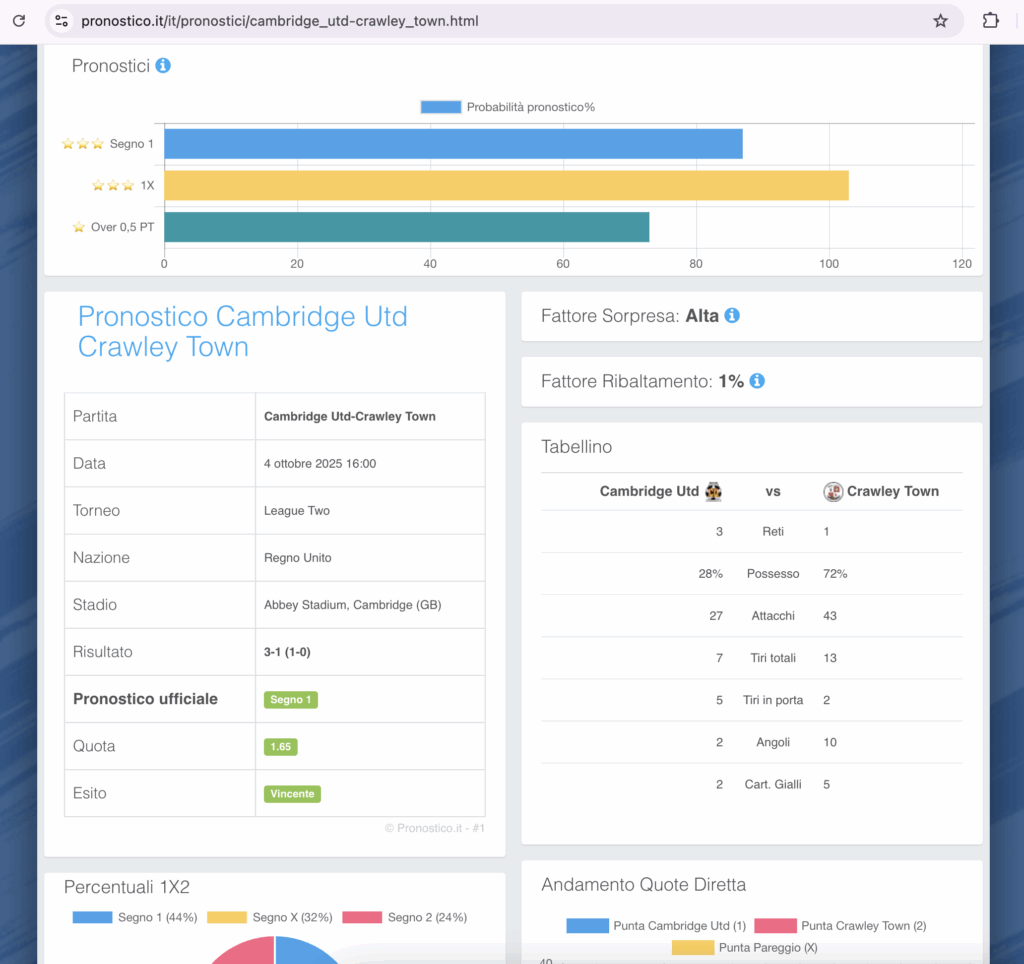This screenshot has height=964, width=1024.
Task: Open the browser extensions puzzle icon
Action: coord(991,20)
